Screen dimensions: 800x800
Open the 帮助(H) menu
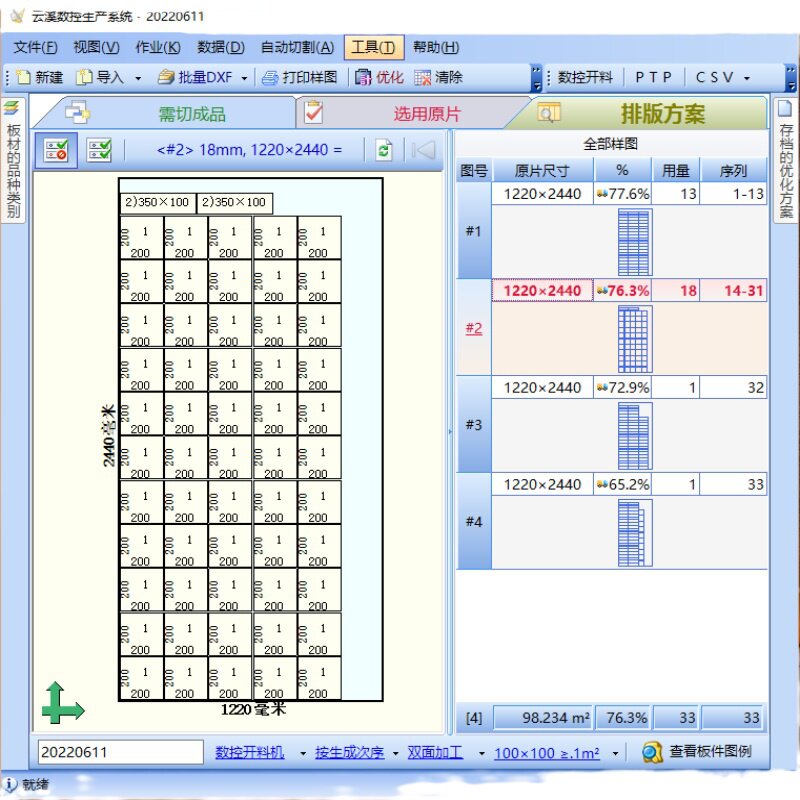click(x=436, y=47)
